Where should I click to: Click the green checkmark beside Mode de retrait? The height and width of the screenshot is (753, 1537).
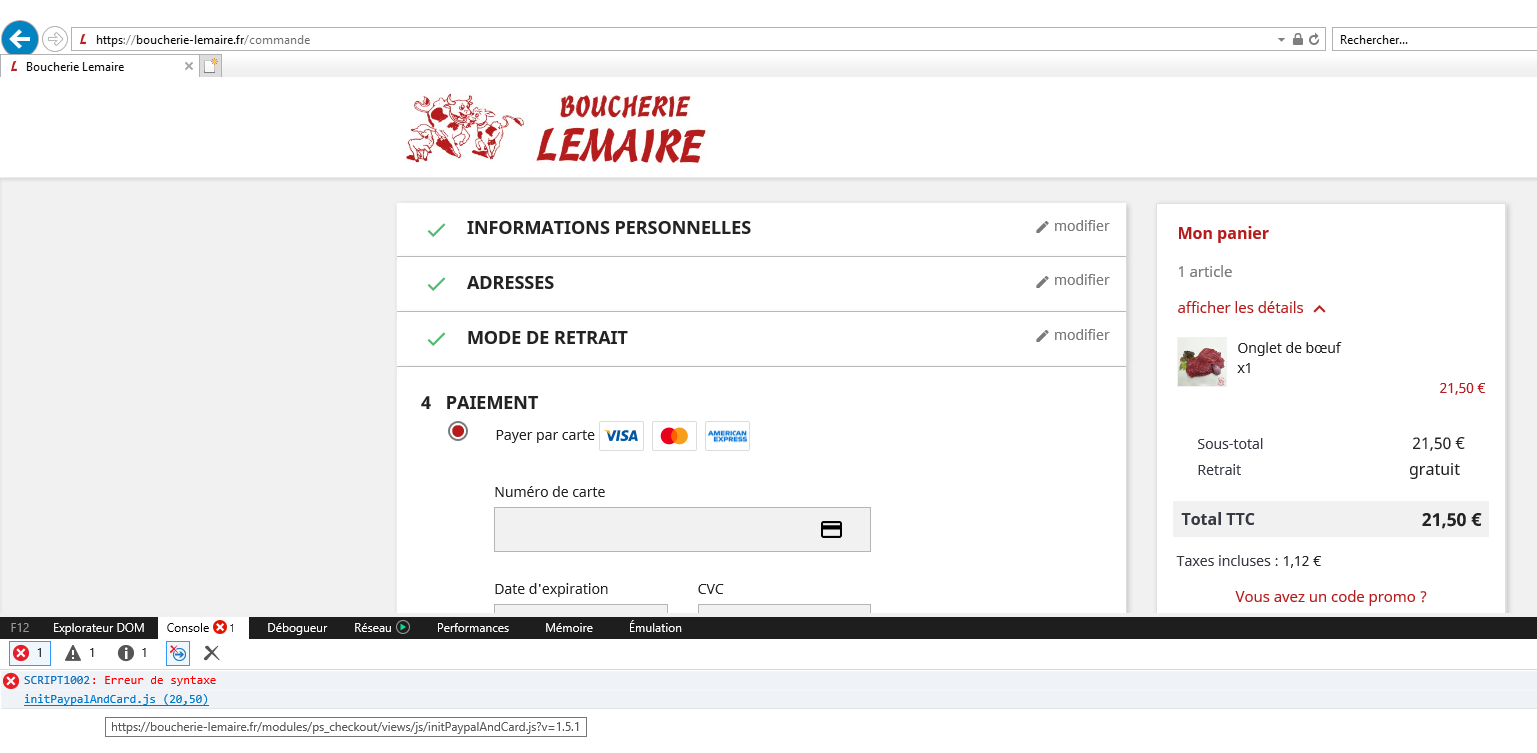pyautogui.click(x=436, y=339)
